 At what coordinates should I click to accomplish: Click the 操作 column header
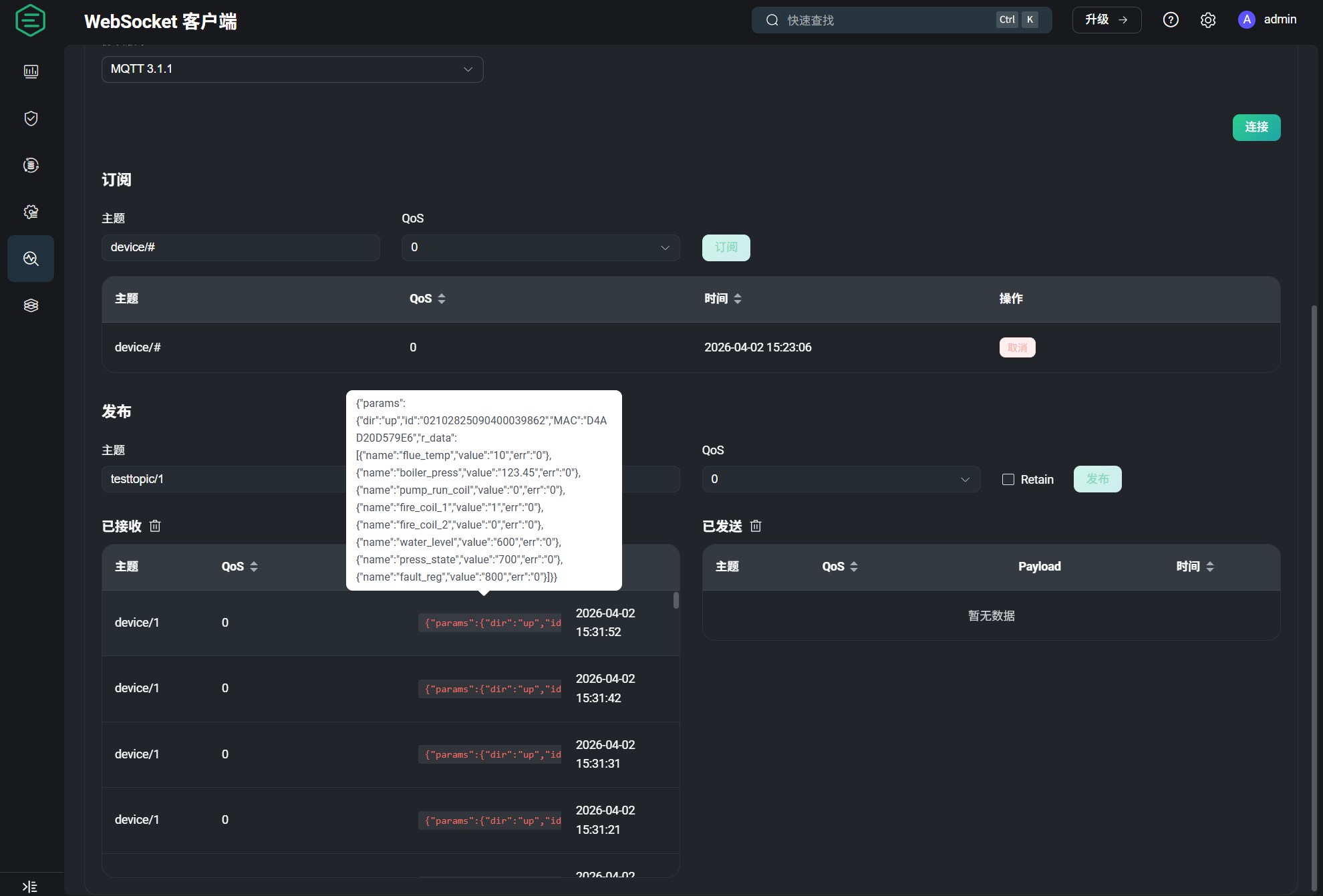click(1011, 299)
